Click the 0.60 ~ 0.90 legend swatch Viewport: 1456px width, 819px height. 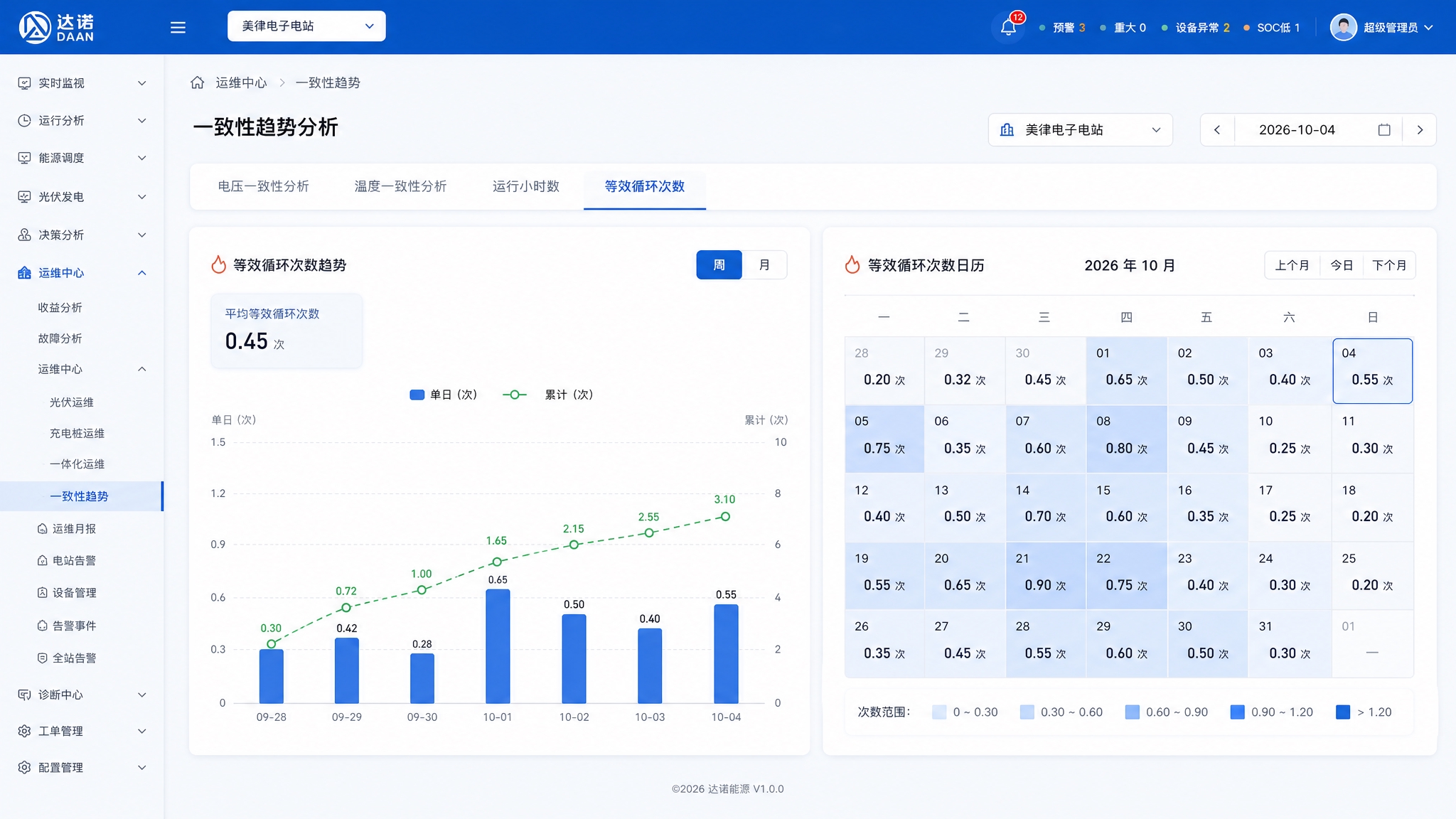[x=1133, y=712]
